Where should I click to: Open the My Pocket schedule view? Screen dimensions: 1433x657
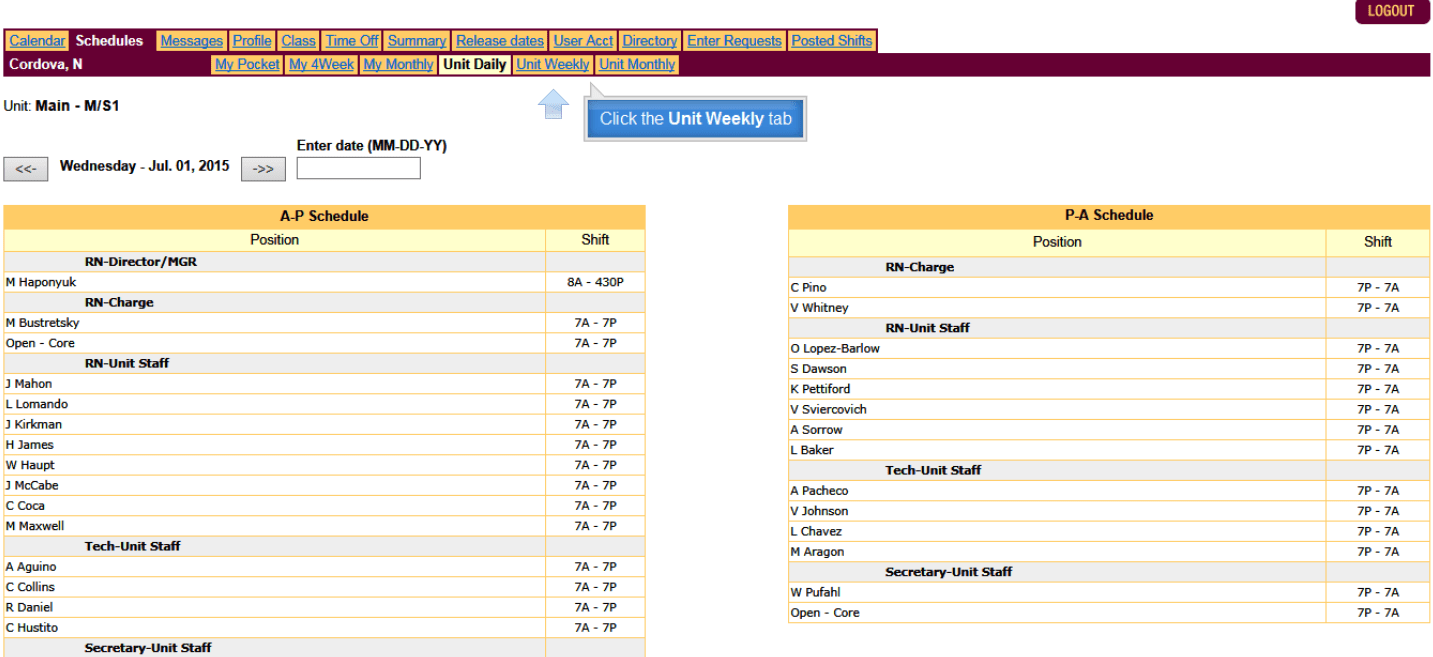[246, 63]
